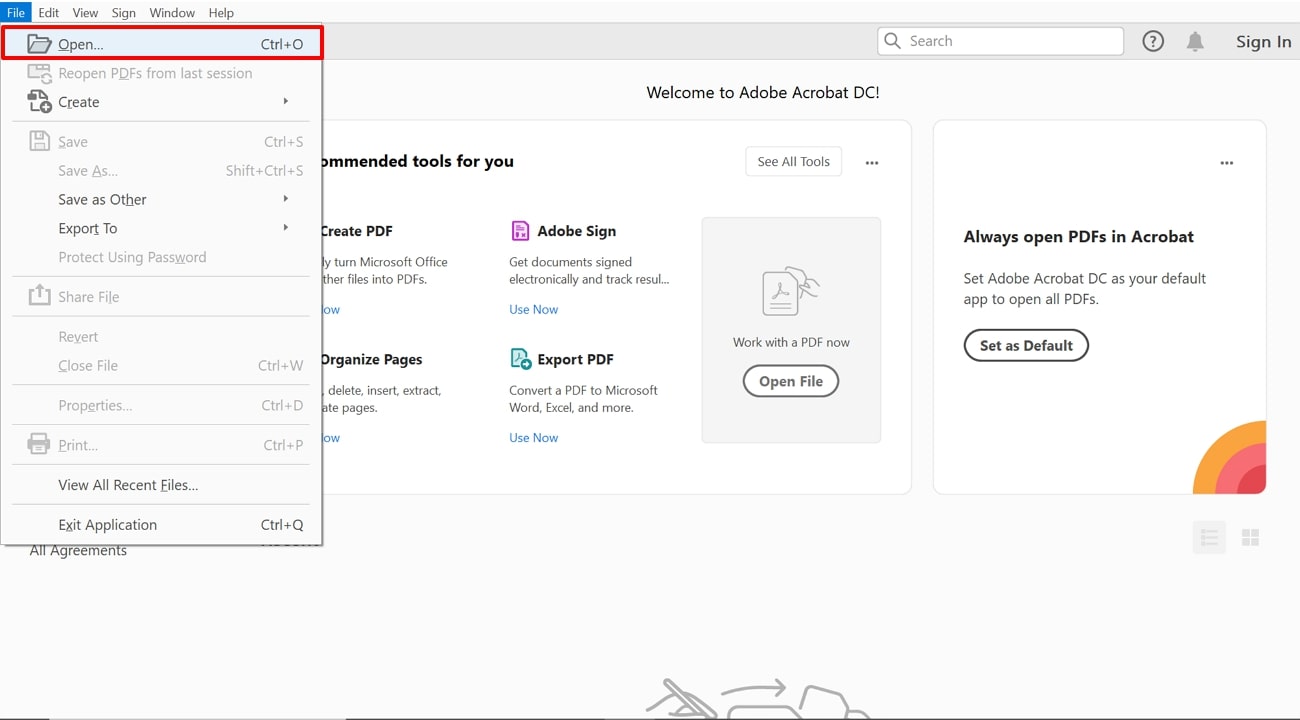The width and height of the screenshot is (1300, 720).
Task: Expand the Save as Other submenu
Action: point(285,199)
